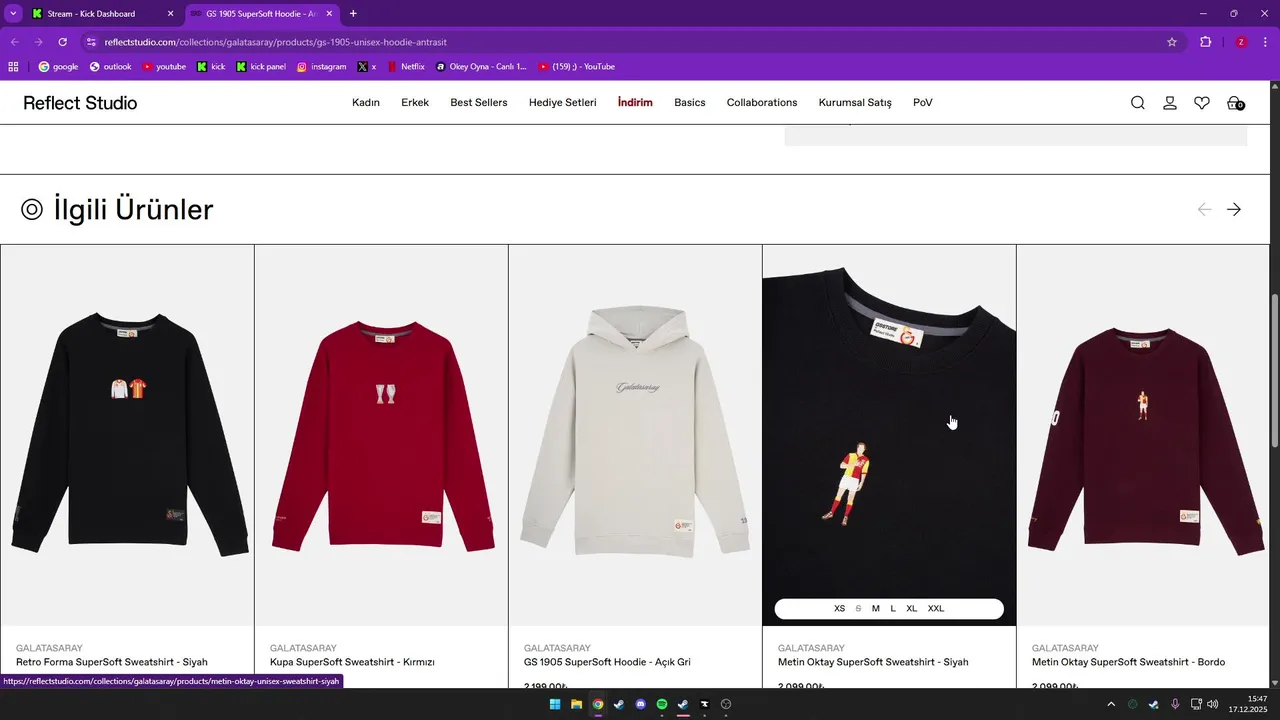
Task: Open Chrome's three-dot menu
Action: (1266, 42)
